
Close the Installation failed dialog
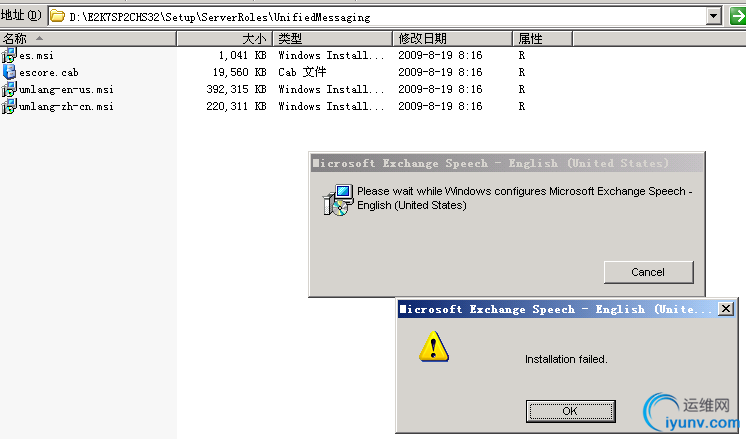coord(726,309)
